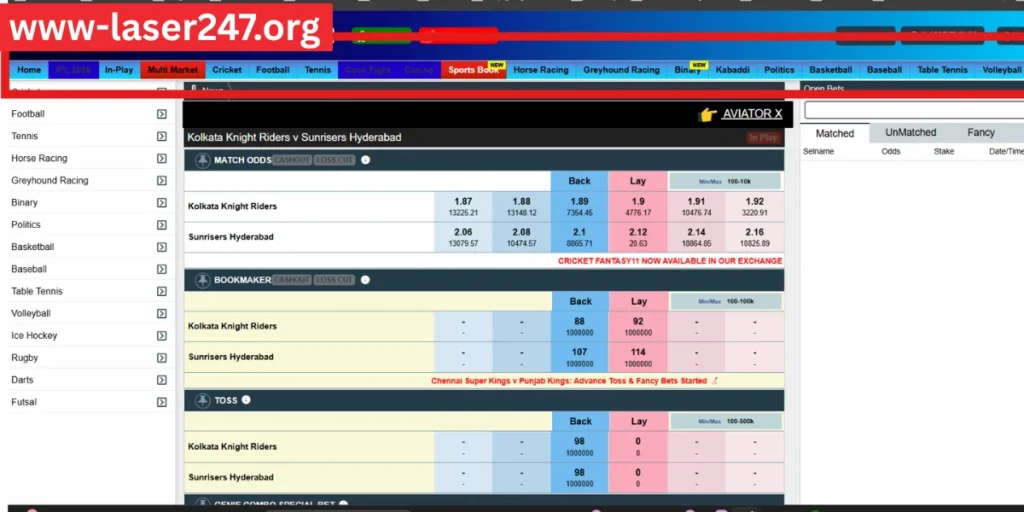1024x512 pixels.
Task: Open Basketball in top navigation
Action: point(831,70)
